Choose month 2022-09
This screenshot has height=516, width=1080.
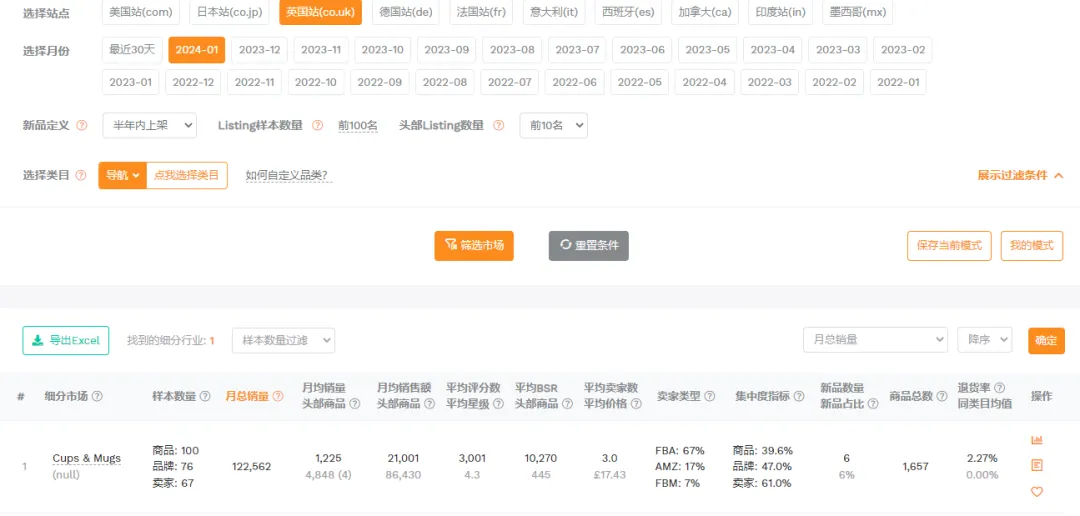tap(380, 82)
